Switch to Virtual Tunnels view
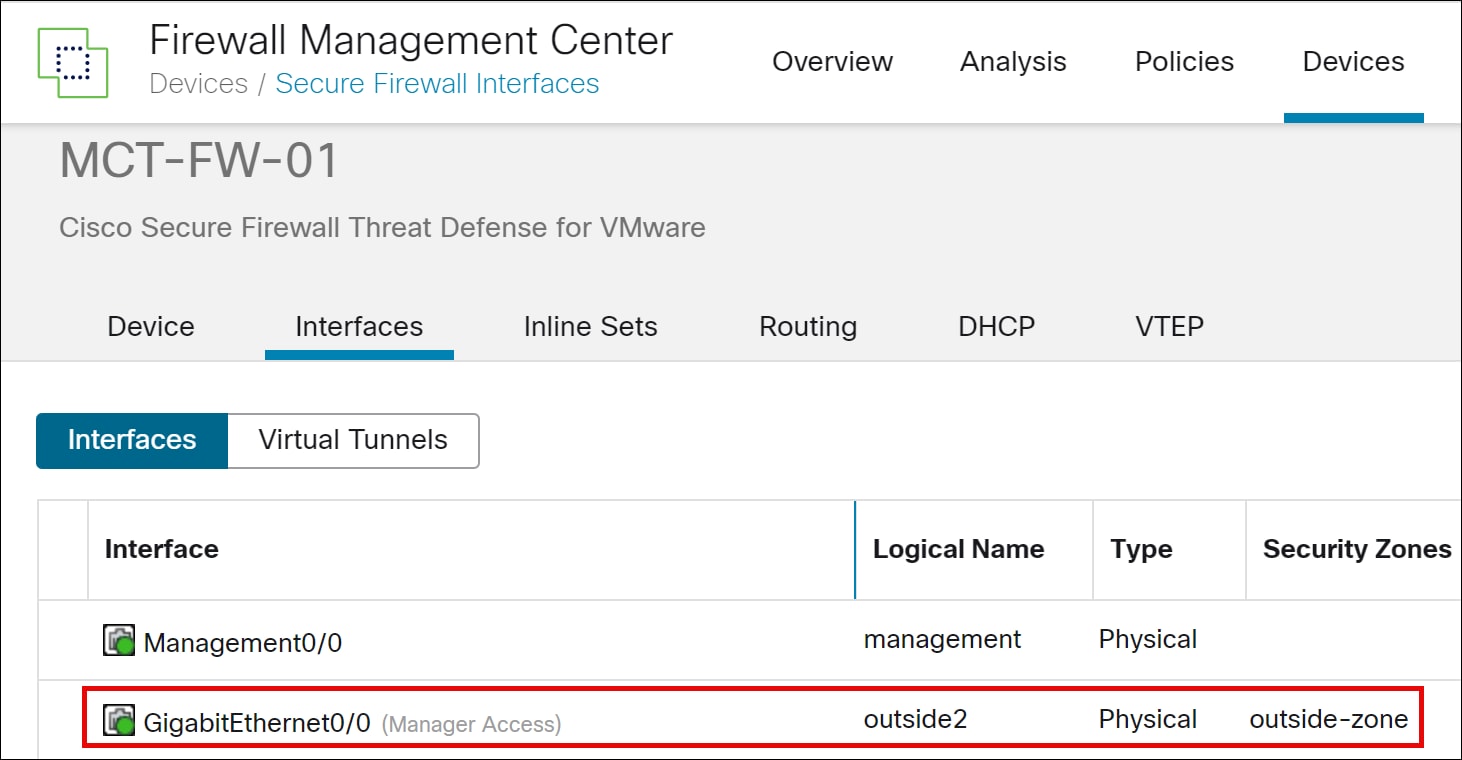Screen dimensions: 1462x760 (353, 441)
